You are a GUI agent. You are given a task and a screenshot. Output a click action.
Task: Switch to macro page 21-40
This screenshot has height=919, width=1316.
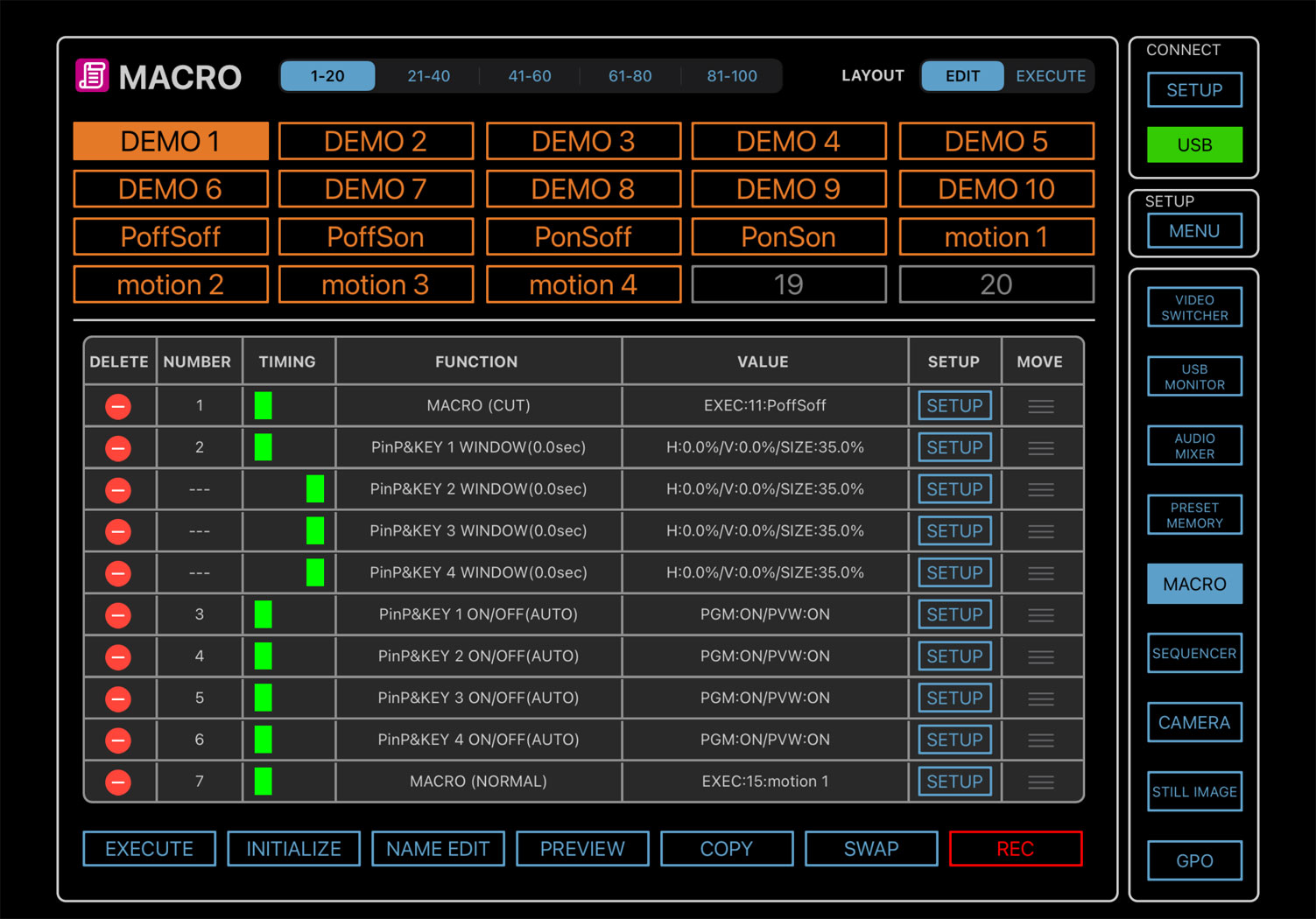click(428, 76)
